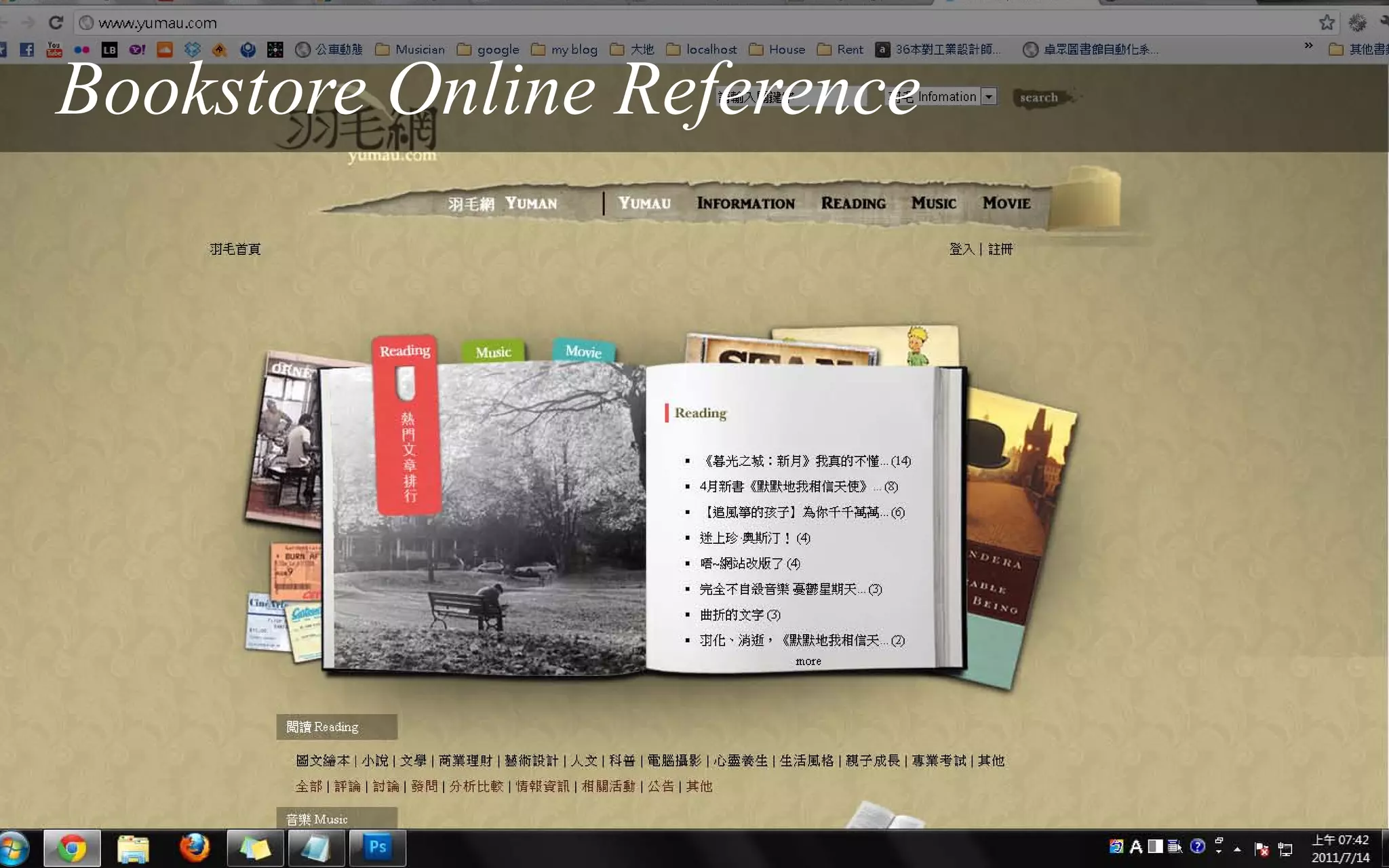Reload the page with the refresh icon
The image size is (1389, 868).
pos(56,22)
